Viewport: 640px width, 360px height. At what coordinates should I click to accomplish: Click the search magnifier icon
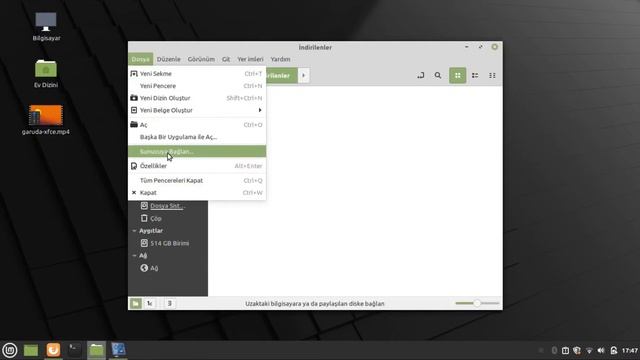click(438, 76)
